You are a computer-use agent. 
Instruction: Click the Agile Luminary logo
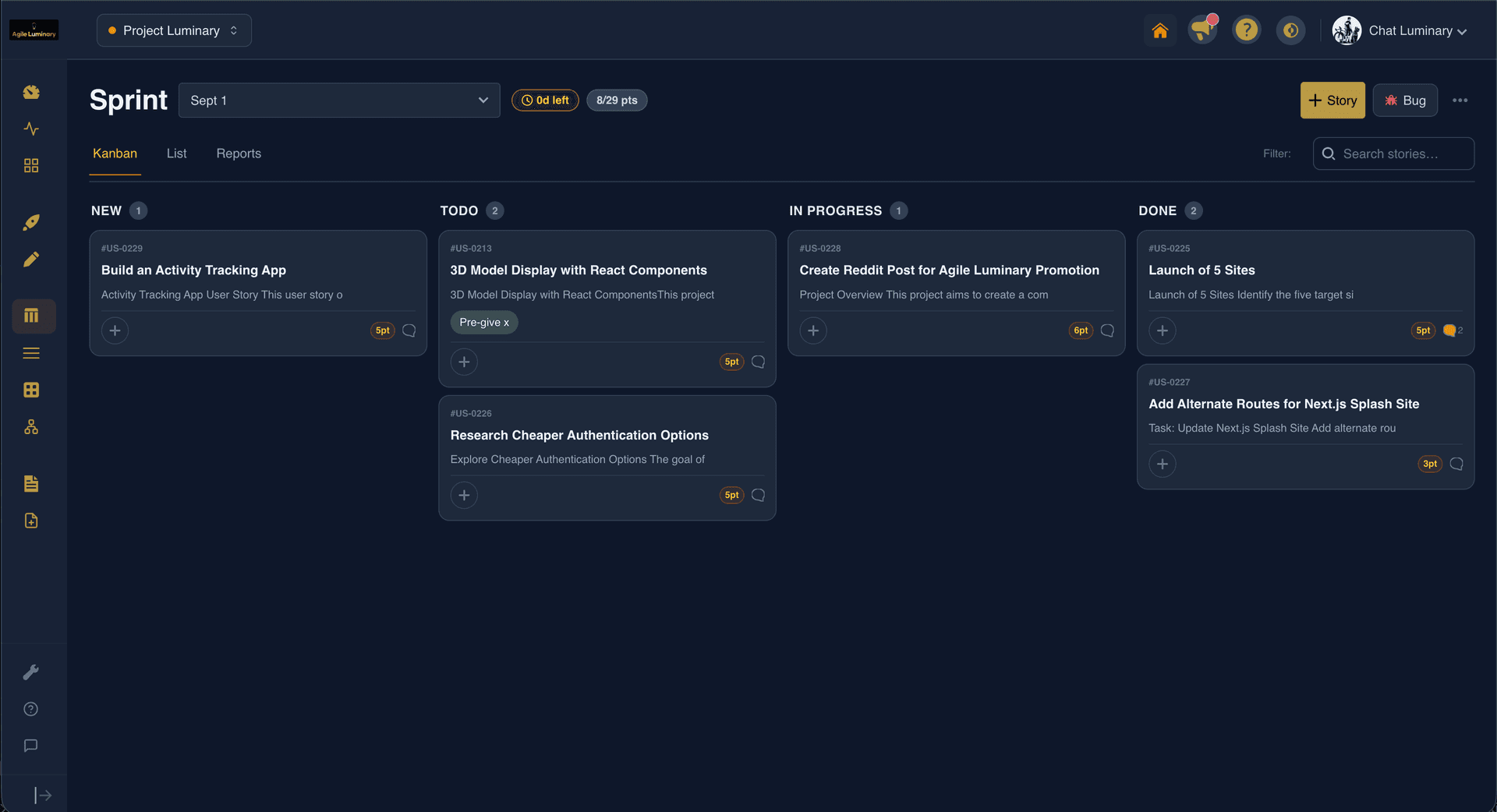click(34, 30)
